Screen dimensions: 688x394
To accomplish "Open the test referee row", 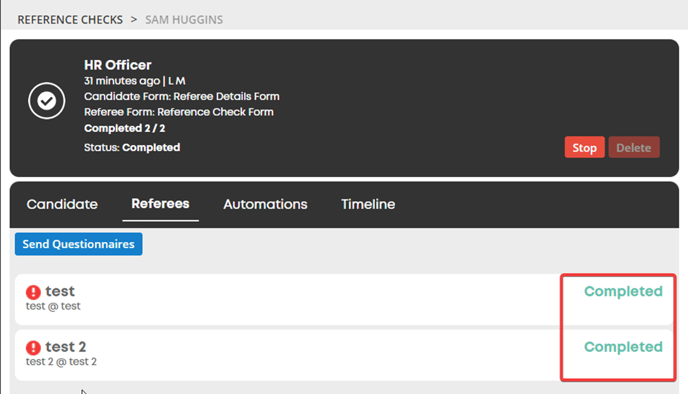I will tap(344, 300).
